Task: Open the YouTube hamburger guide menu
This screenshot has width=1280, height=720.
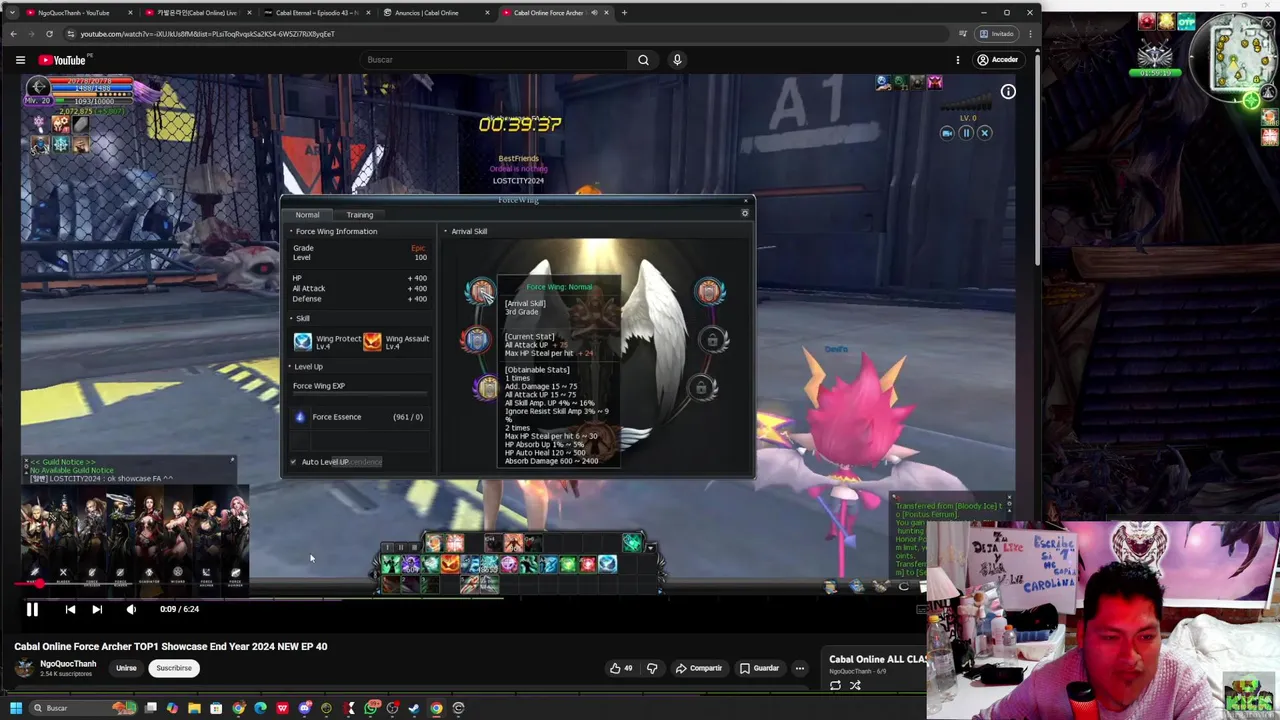Action: pyautogui.click(x=20, y=60)
